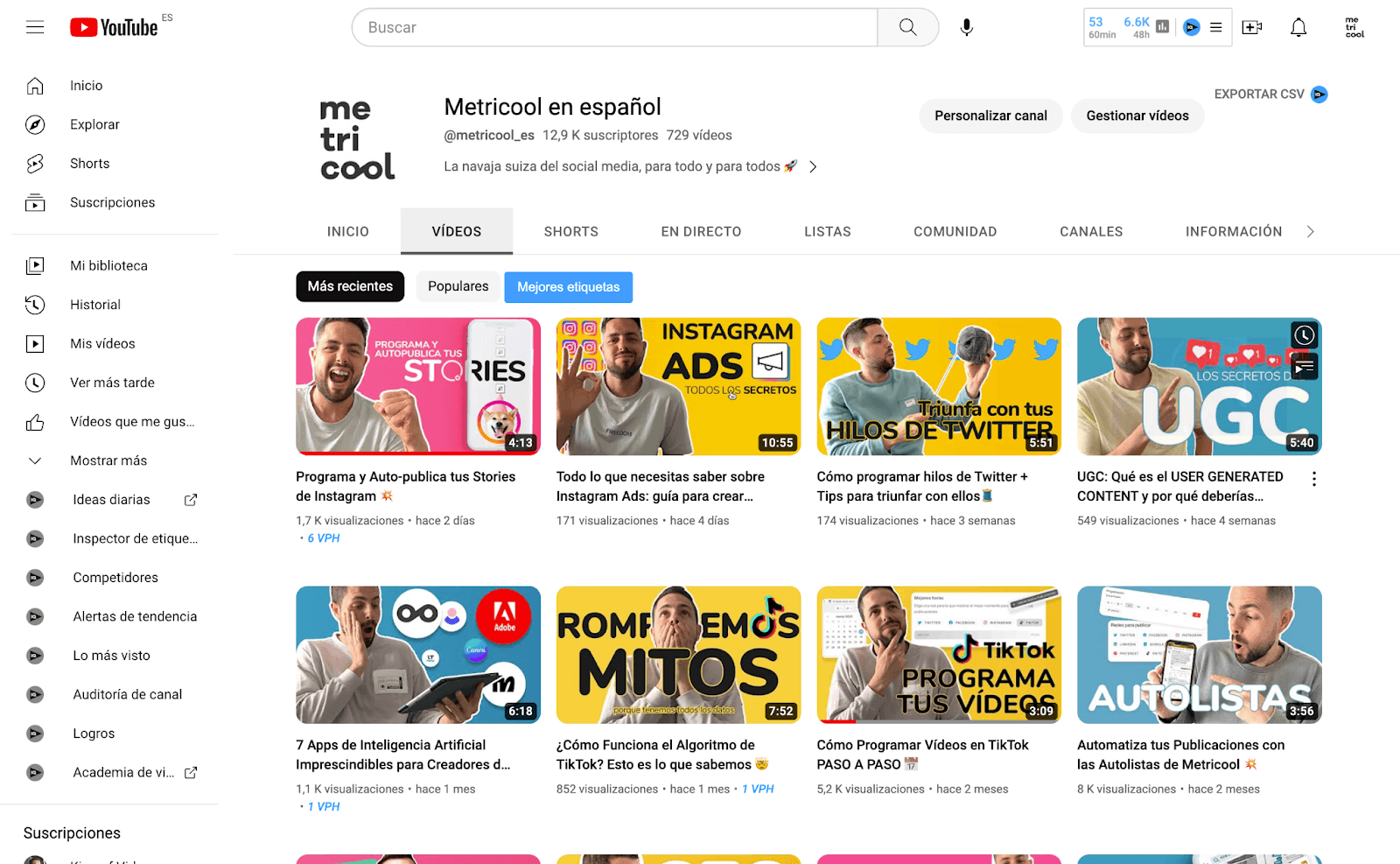
Task: Click the notifications bell icon
Action: coord(1298,27)
